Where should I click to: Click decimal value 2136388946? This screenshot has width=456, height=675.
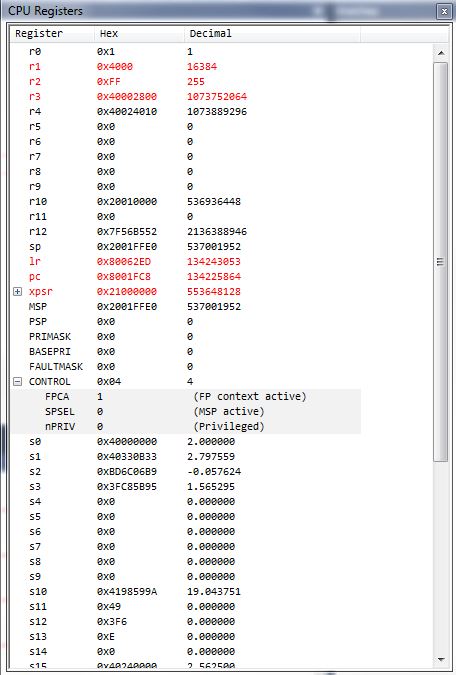point(217,232)
